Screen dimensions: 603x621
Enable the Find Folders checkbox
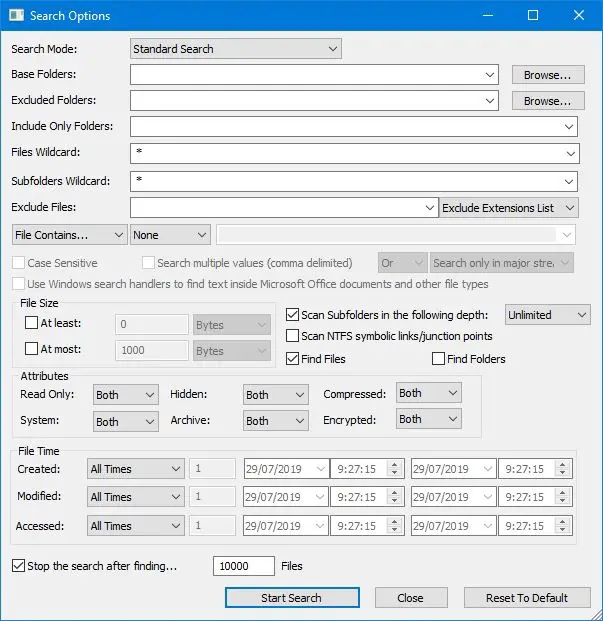pyautogui.click(x=438, y=359)
